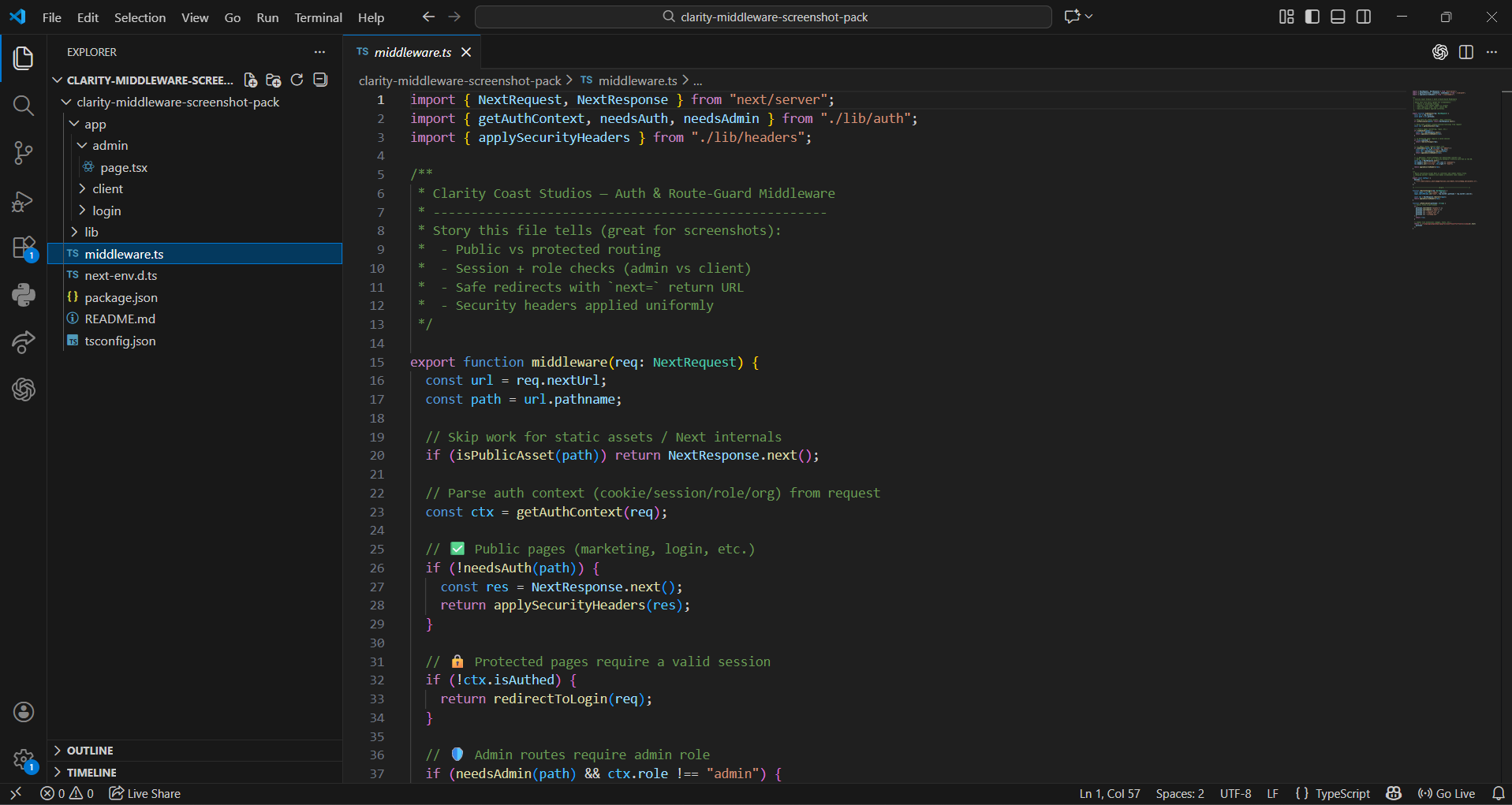Open the Source Control view
1512x805 pixels.
pos(23,153)
